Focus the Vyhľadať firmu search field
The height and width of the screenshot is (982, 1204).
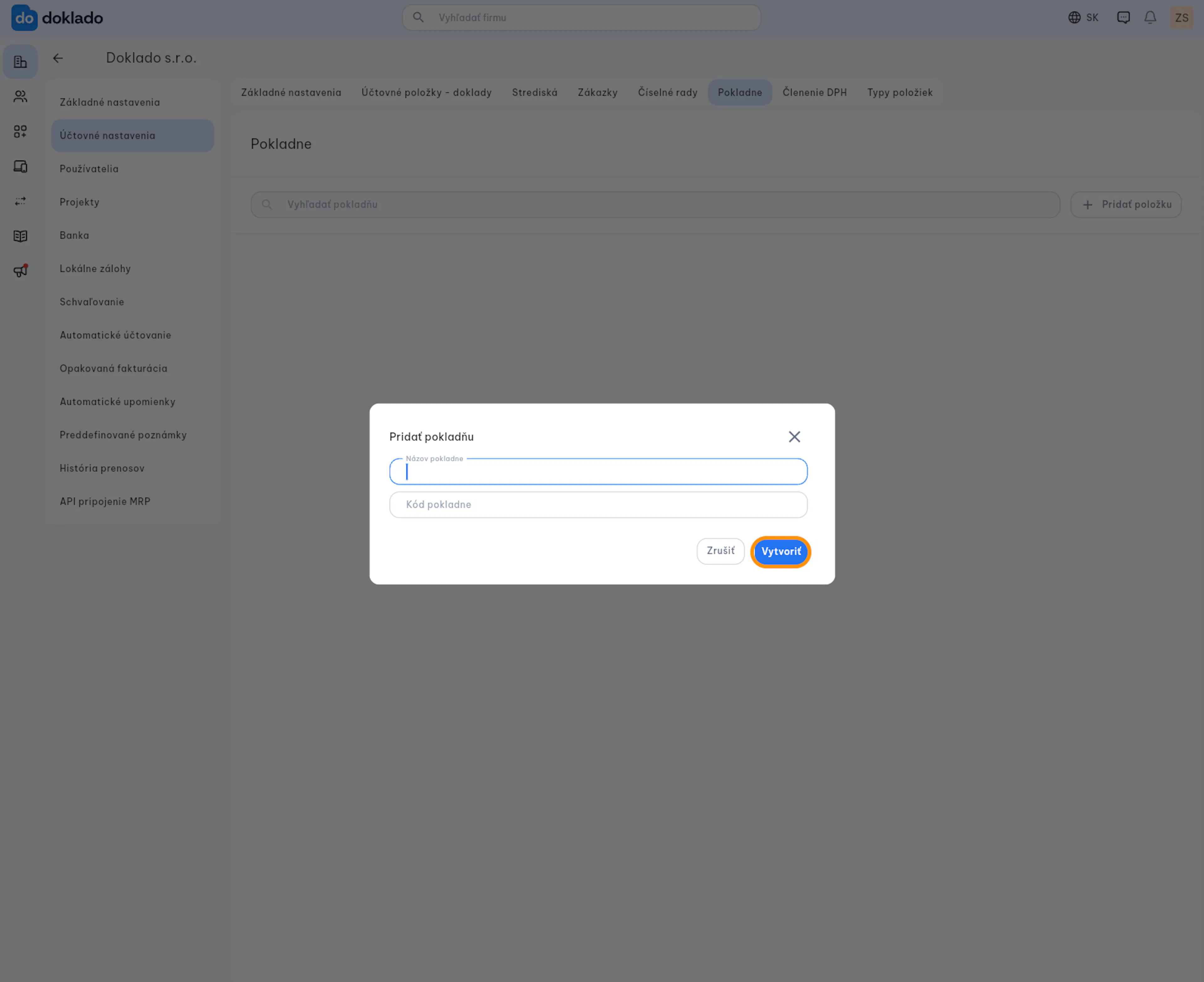(581, 18)
